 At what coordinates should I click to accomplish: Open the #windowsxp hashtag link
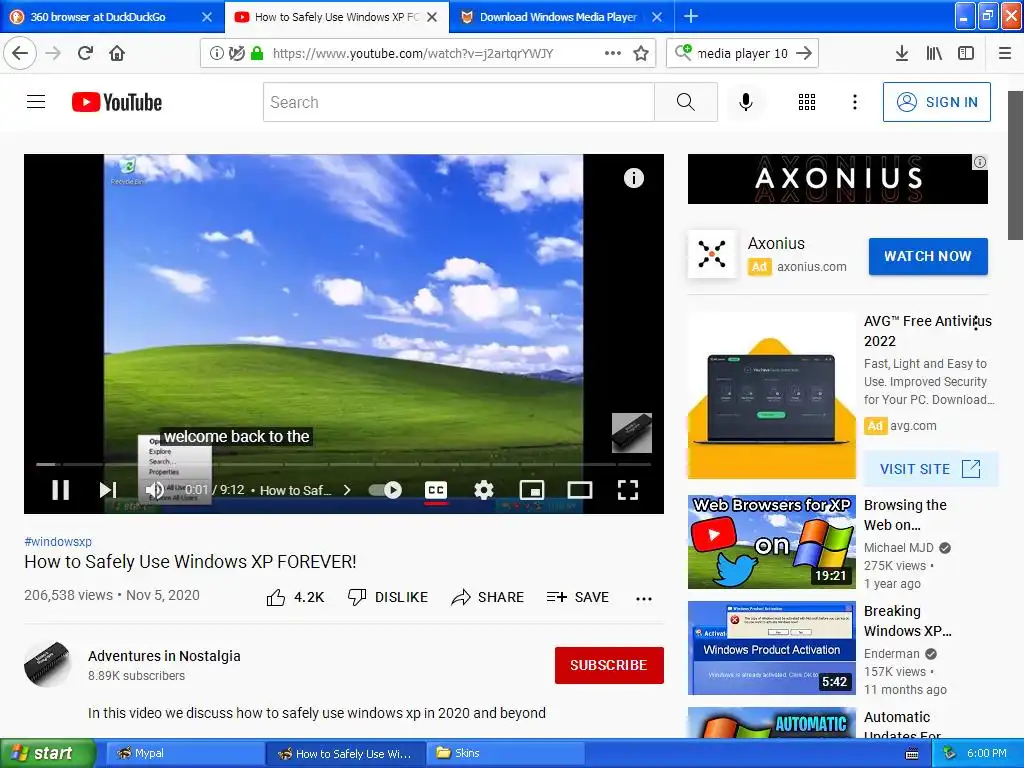[x=58, y=541]
